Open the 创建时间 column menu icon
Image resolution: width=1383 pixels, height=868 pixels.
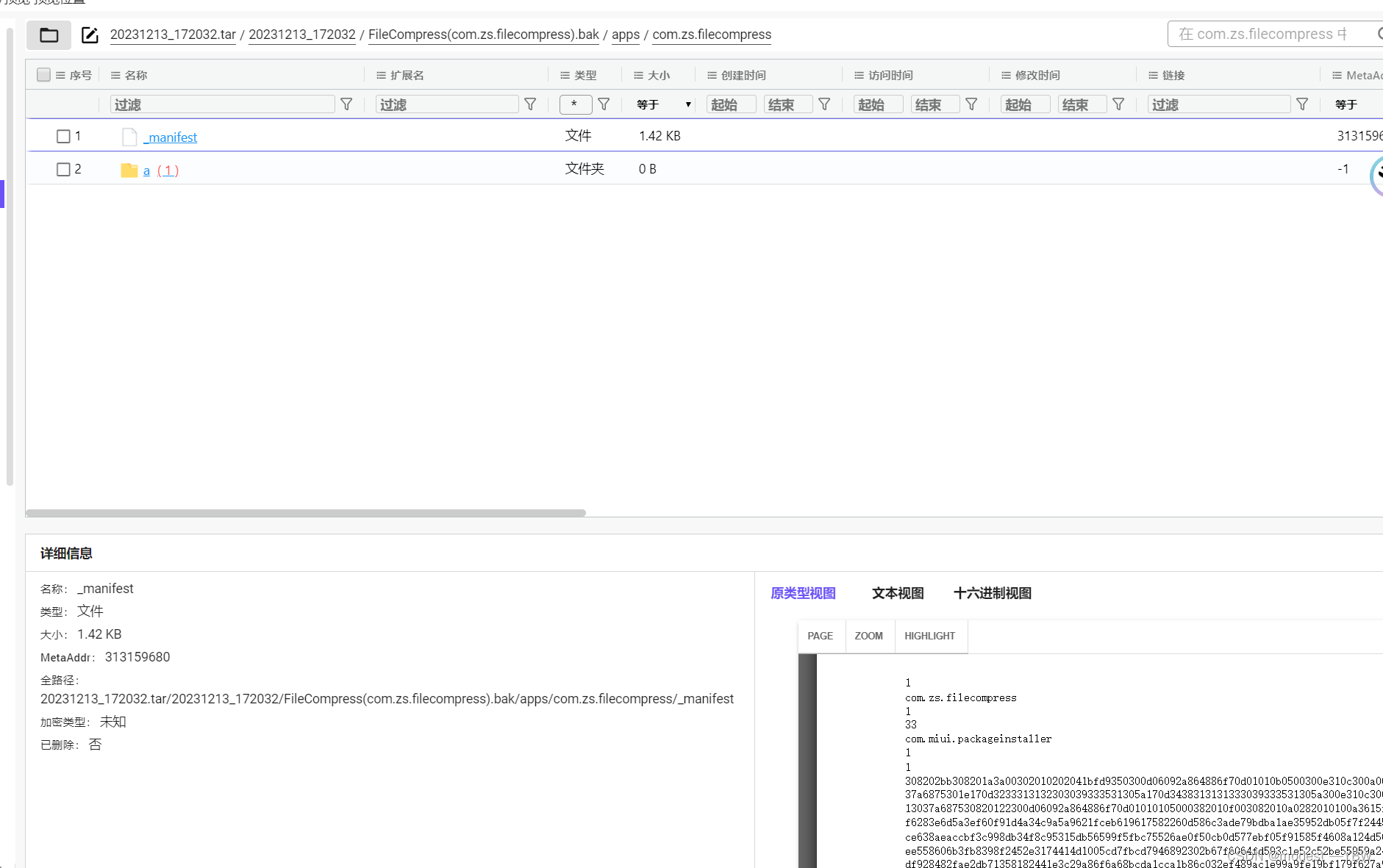point(712,75)
